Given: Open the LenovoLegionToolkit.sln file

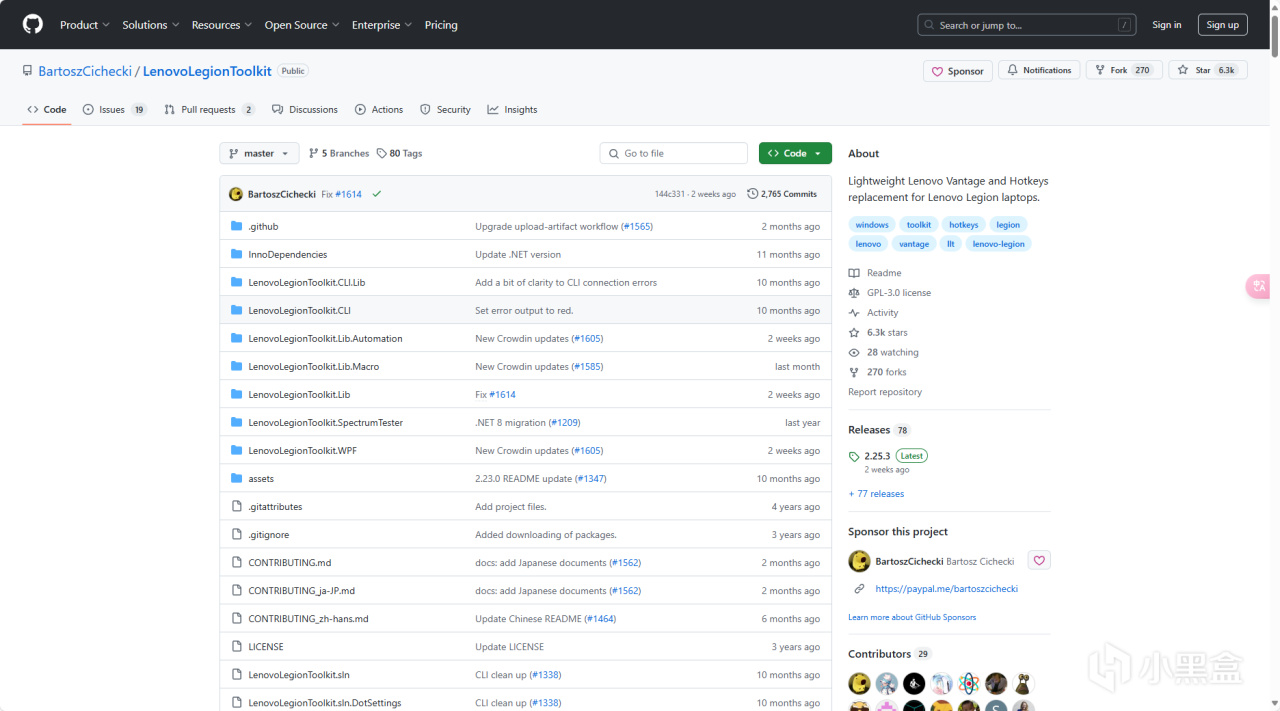Looking at the screenshot, I should point(299,674).
